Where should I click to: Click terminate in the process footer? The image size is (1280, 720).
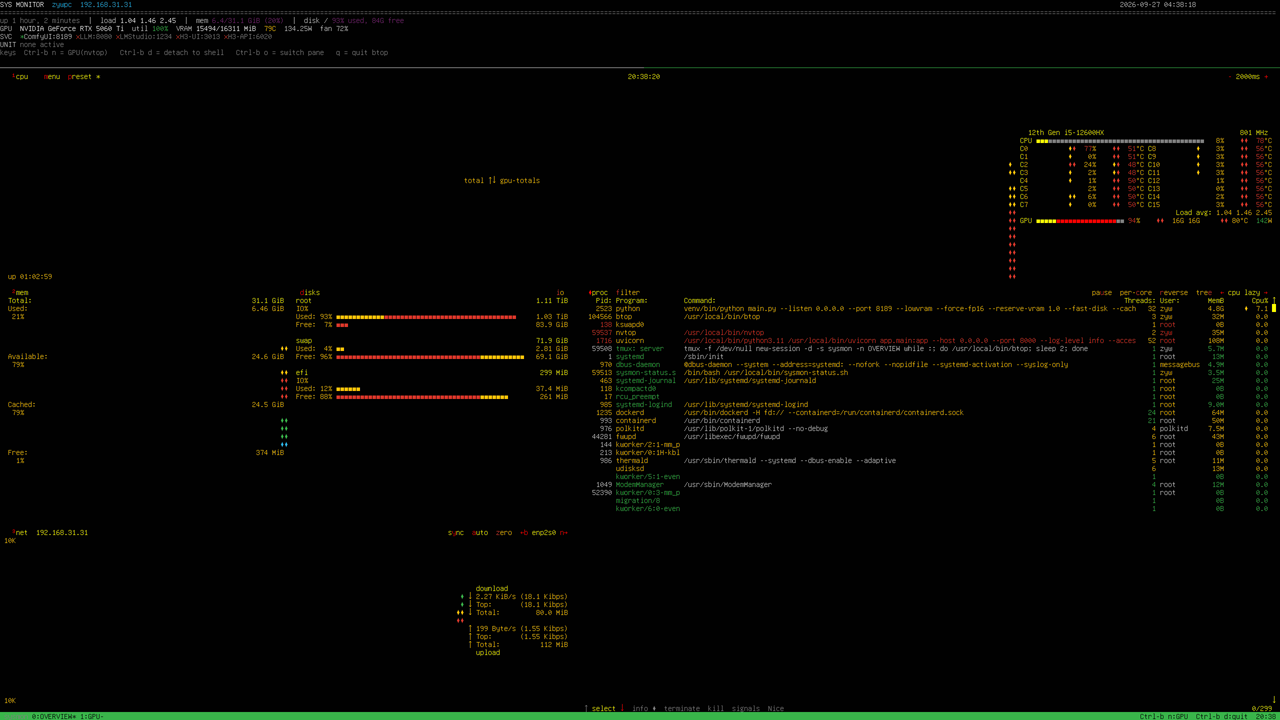682,709
